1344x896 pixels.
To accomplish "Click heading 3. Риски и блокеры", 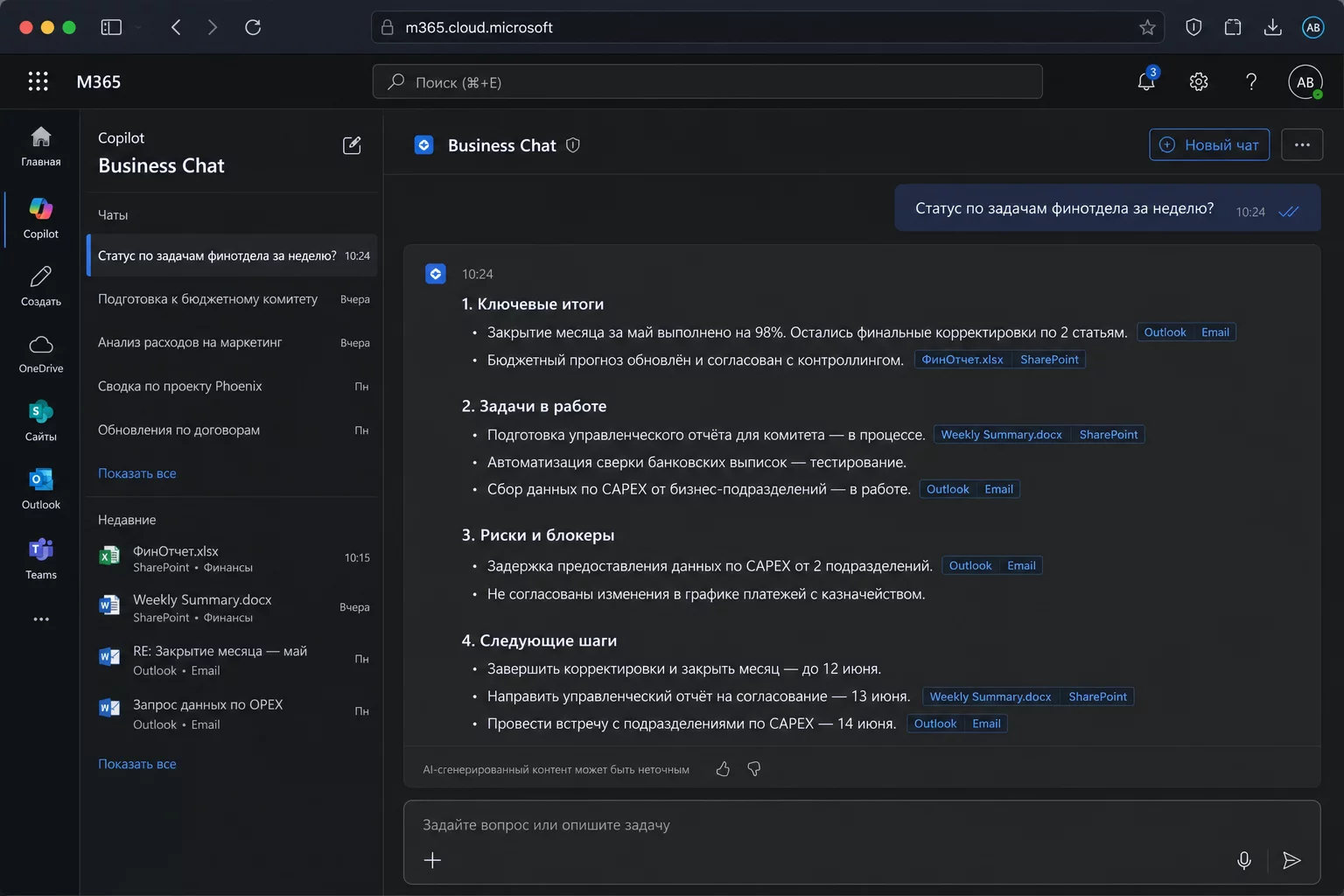I will pos(538,535).
